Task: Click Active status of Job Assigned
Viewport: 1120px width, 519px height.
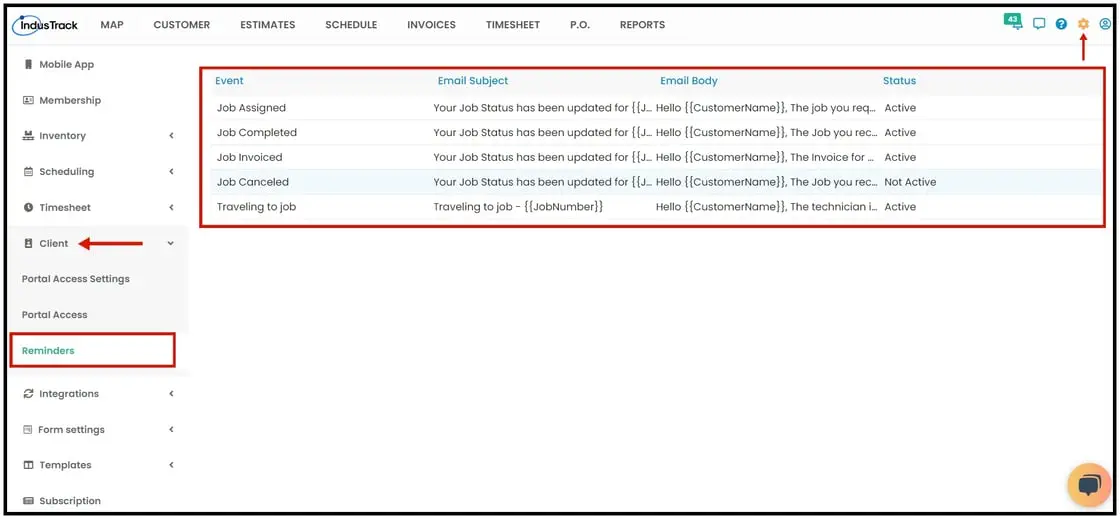Action: [x=900, y=108]
